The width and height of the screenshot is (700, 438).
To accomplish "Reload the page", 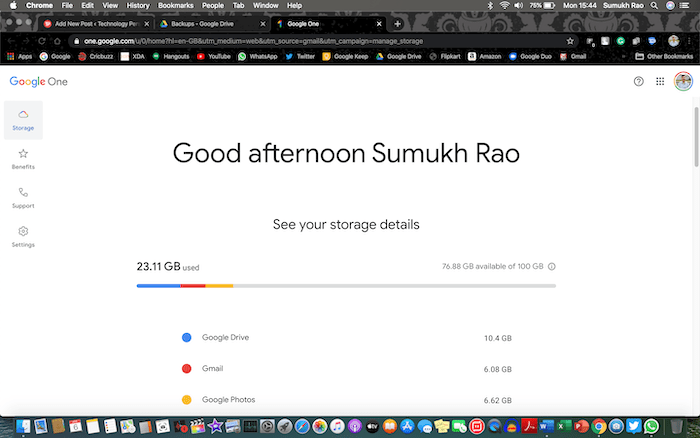I will [42, 41].
